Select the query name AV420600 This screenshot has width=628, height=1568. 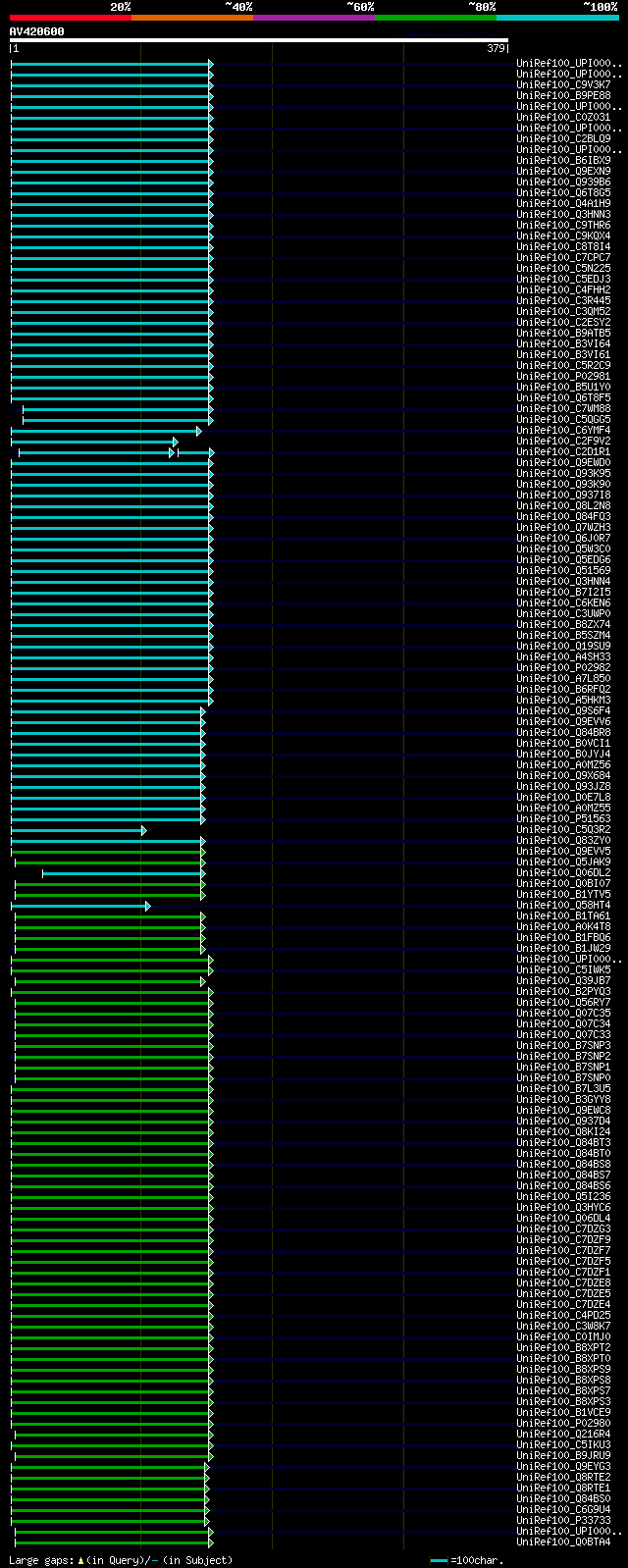tap(37, 31)
